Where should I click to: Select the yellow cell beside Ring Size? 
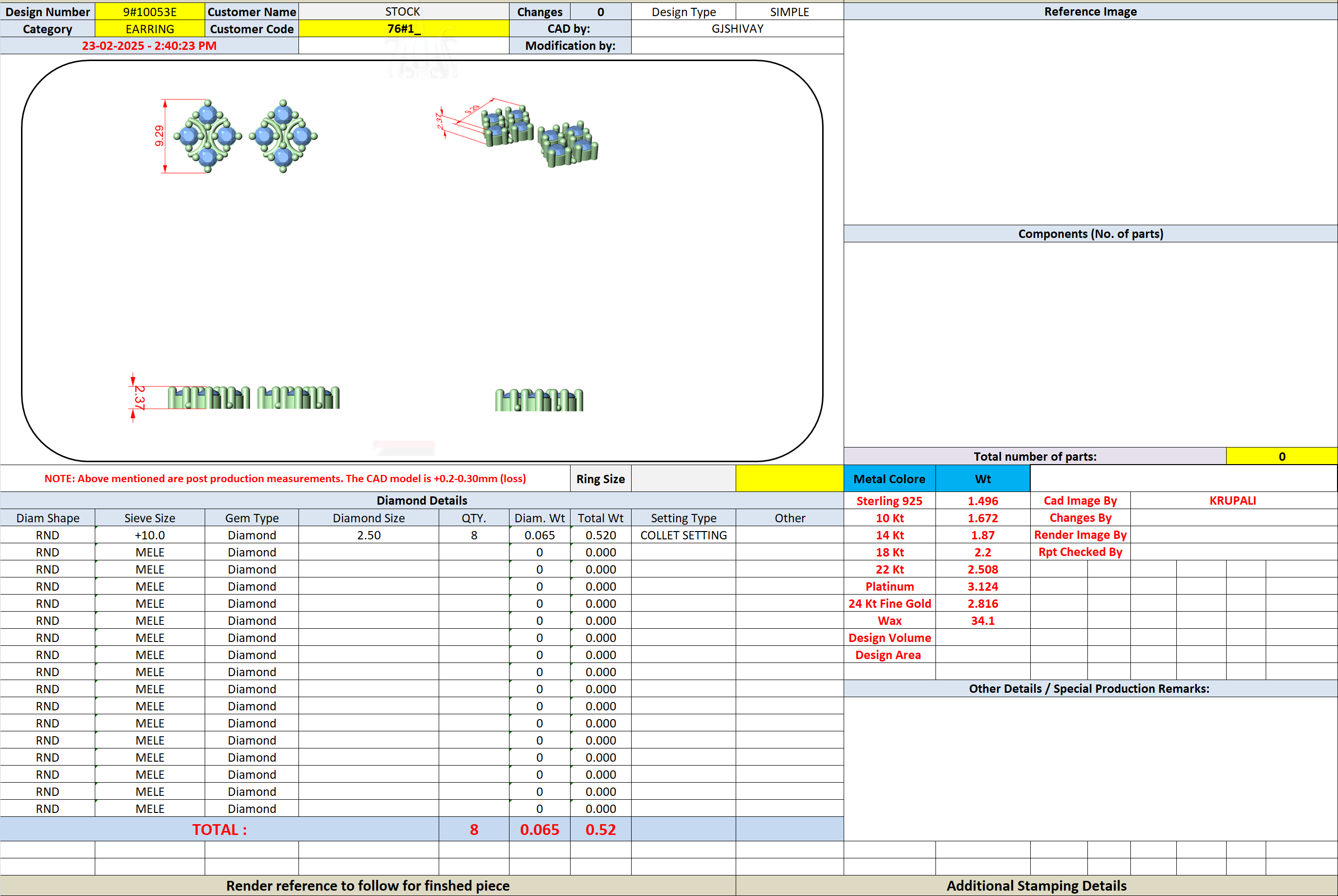point(789,478)
